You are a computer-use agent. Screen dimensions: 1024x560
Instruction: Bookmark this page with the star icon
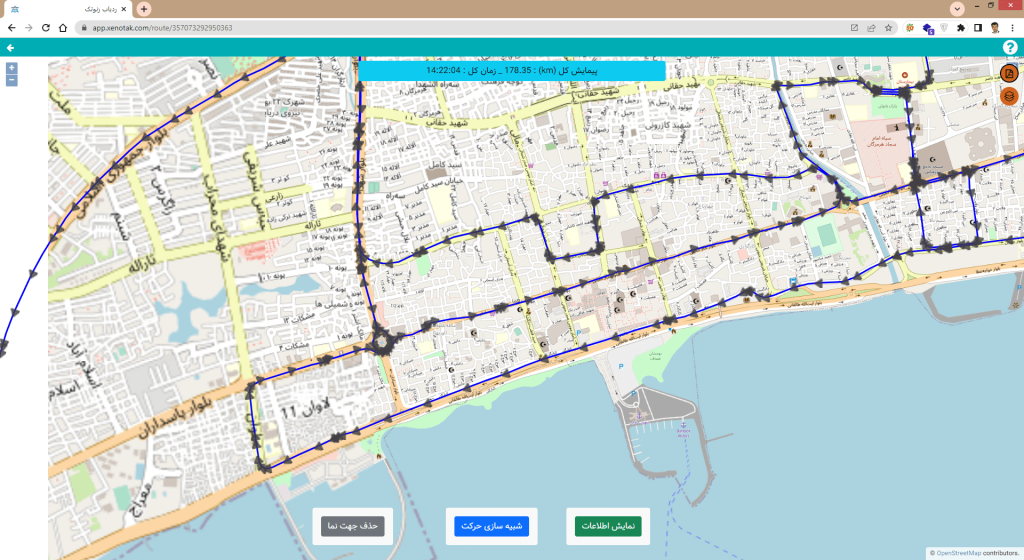click(888, 28)
